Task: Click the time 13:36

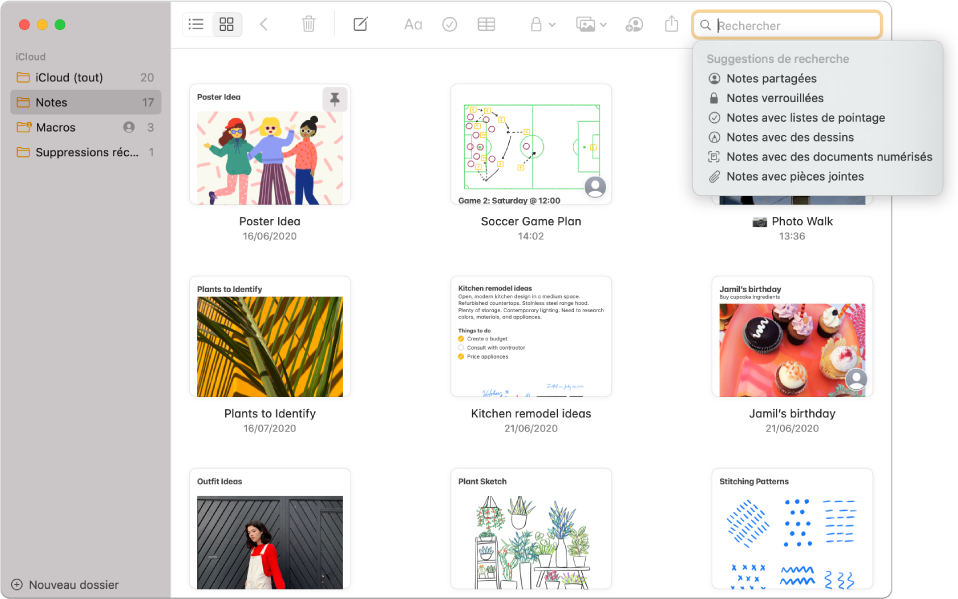Action: (792, 236)
